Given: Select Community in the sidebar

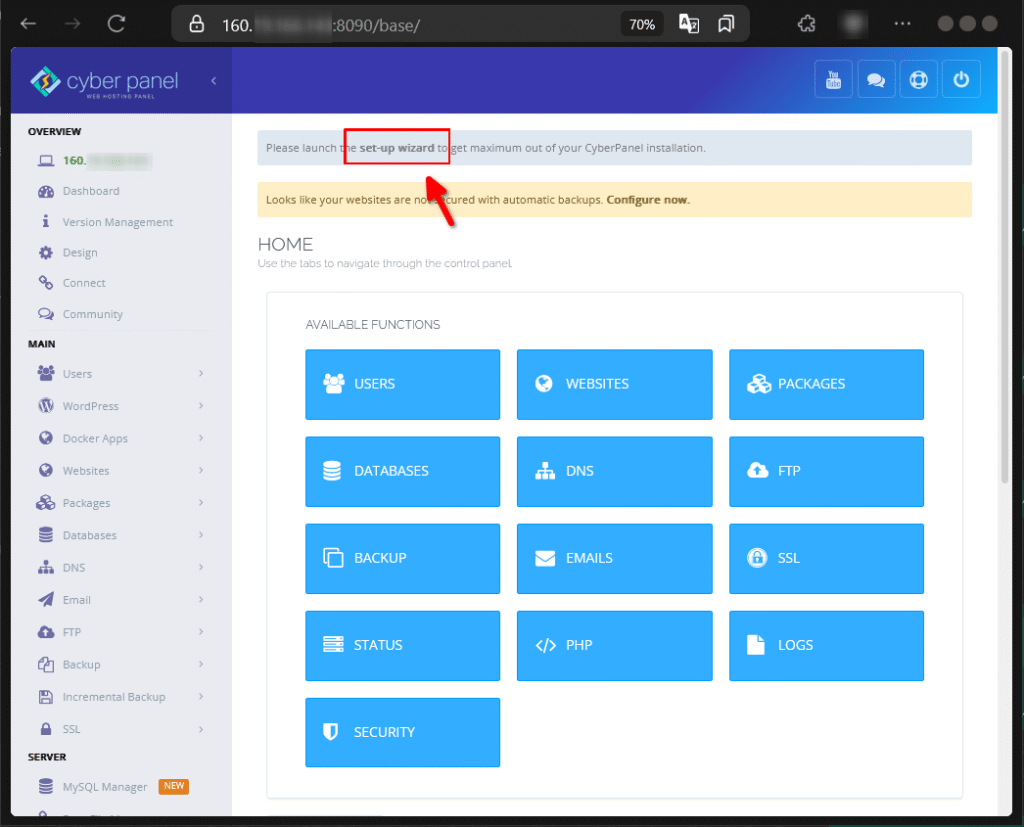Looking at the screenshot, I should click(94, 314).
